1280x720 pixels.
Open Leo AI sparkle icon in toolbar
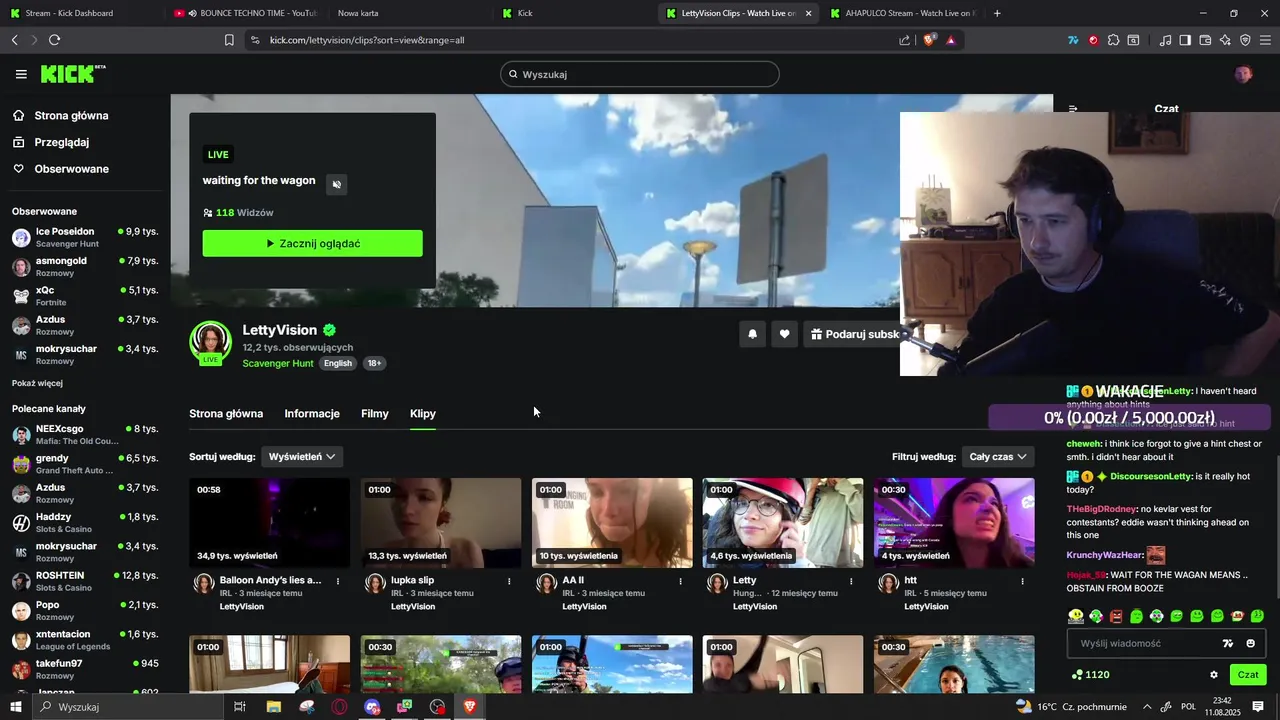1225,40
